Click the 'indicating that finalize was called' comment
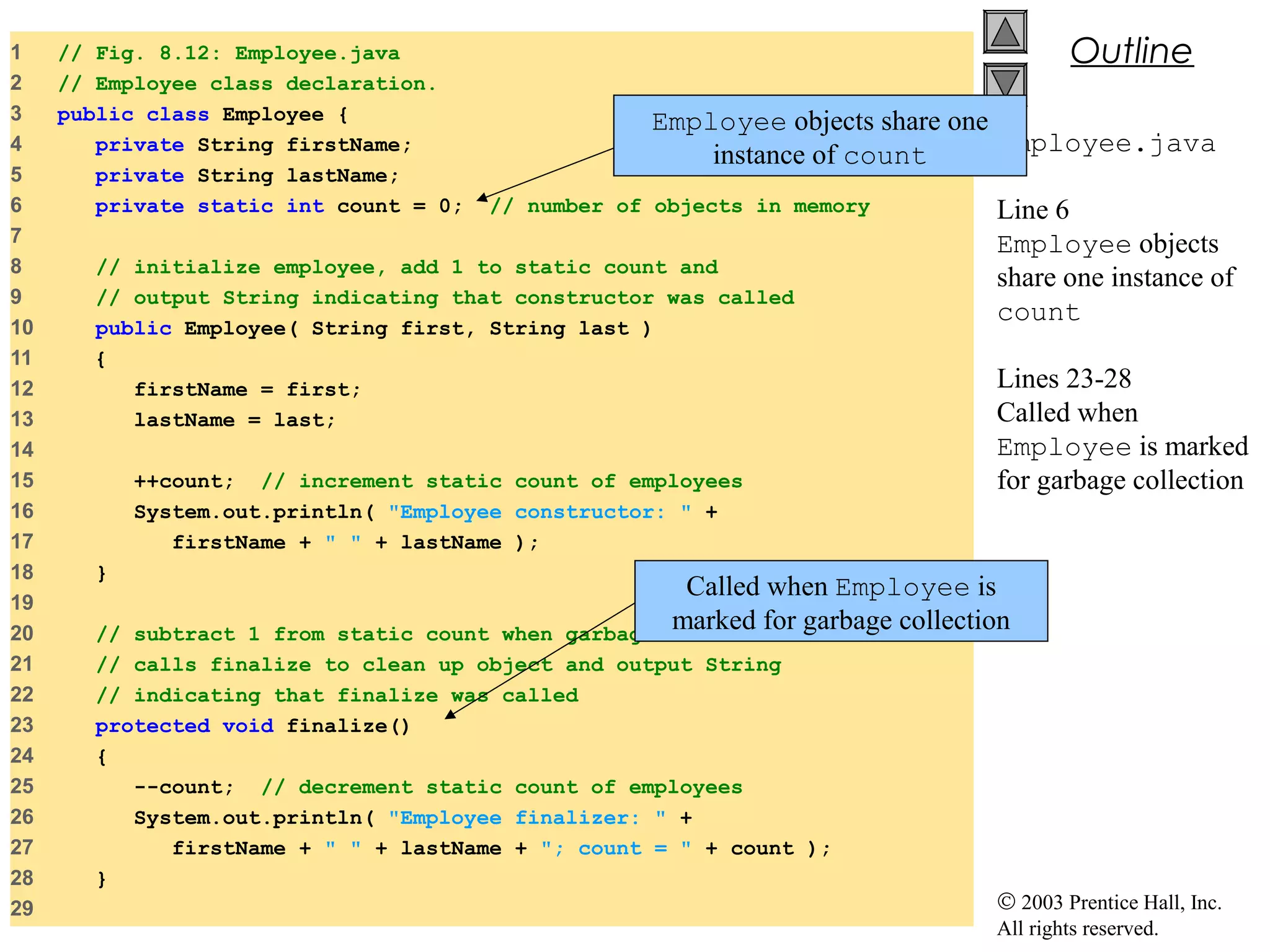Image resolution: width=1270 pixels, height=952 pixels. (x=337, y=695)
